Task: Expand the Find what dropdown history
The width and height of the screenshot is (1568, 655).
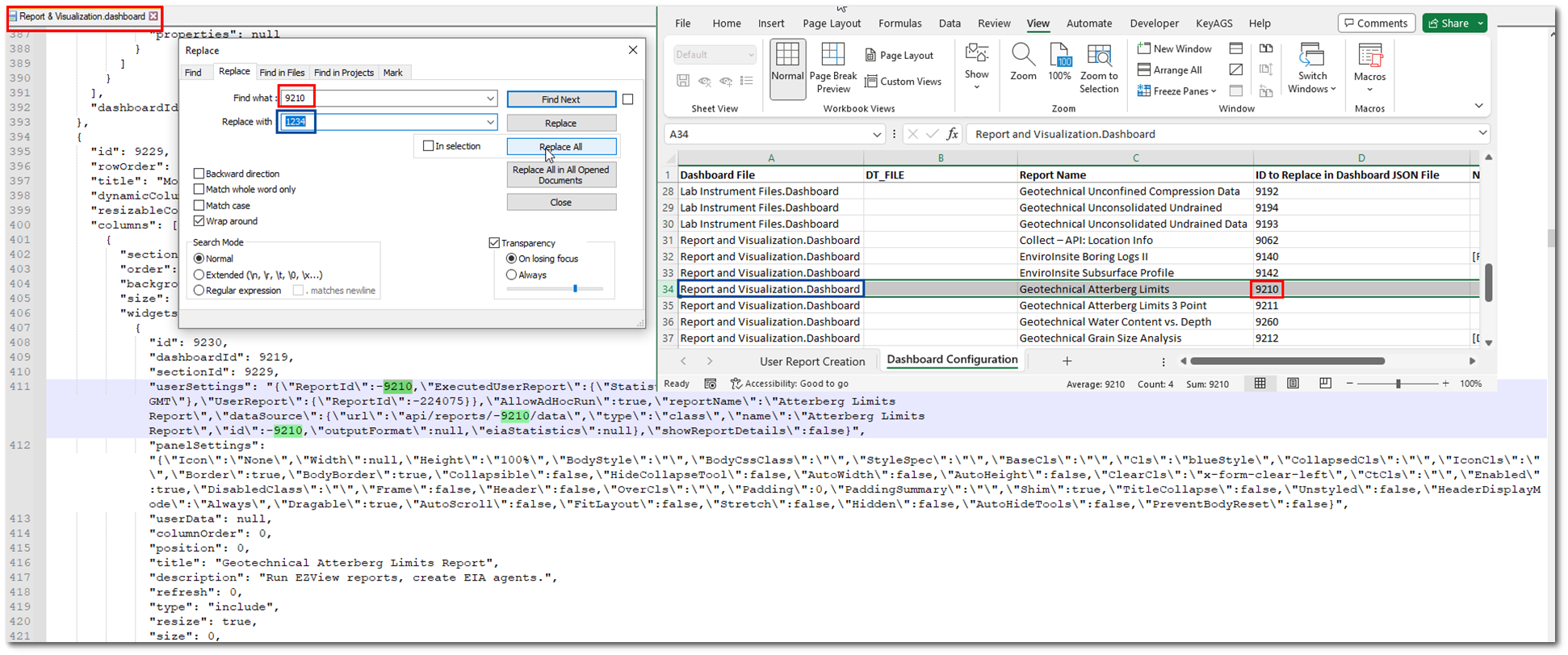Action: tap(490, 99)
